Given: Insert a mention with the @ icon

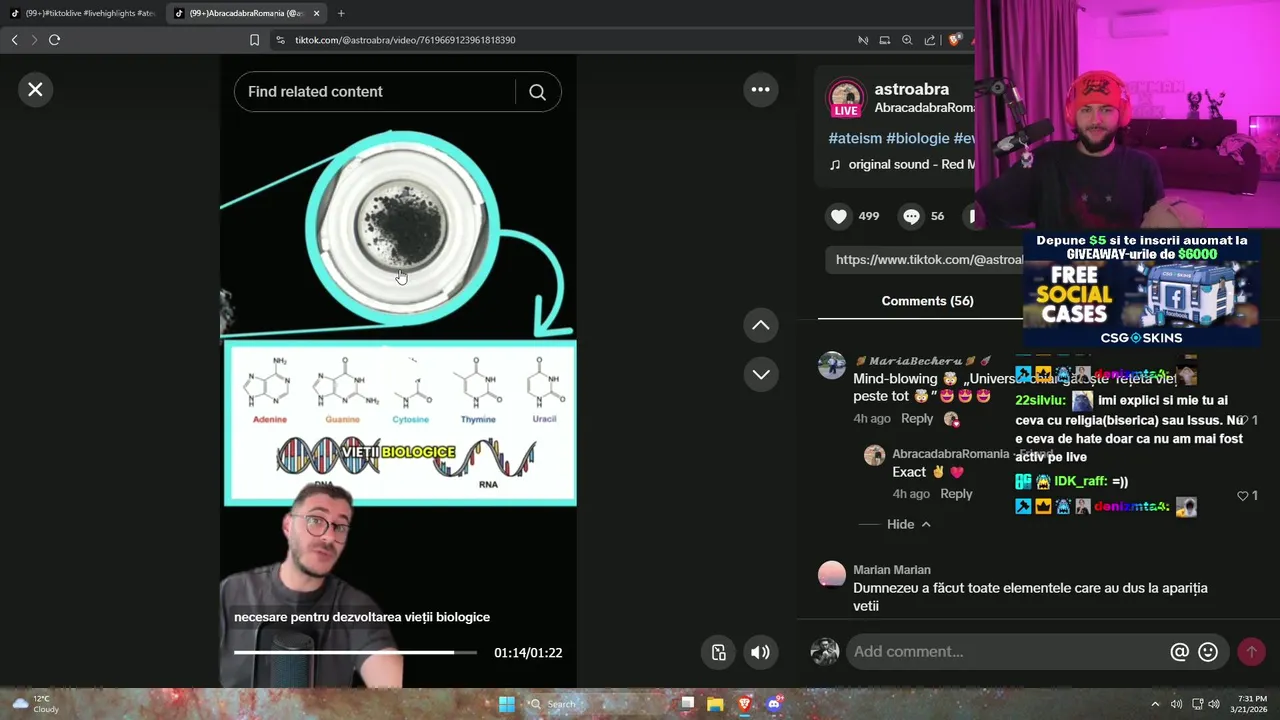Looking at the screenshot, I should (x=1180, y=652).
